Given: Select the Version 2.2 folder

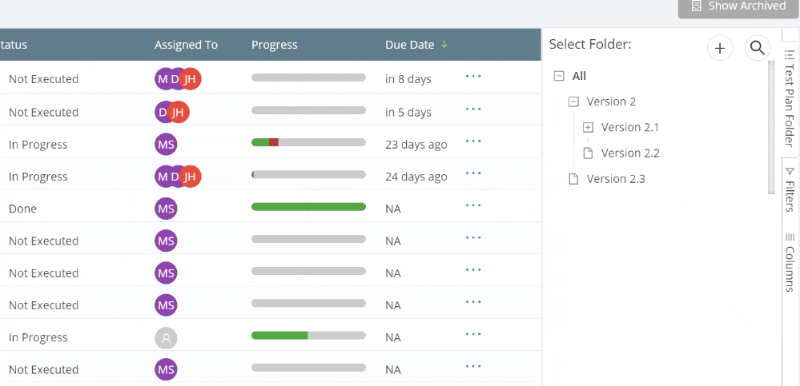Looking at the screenshot, I should coord(630,153).
